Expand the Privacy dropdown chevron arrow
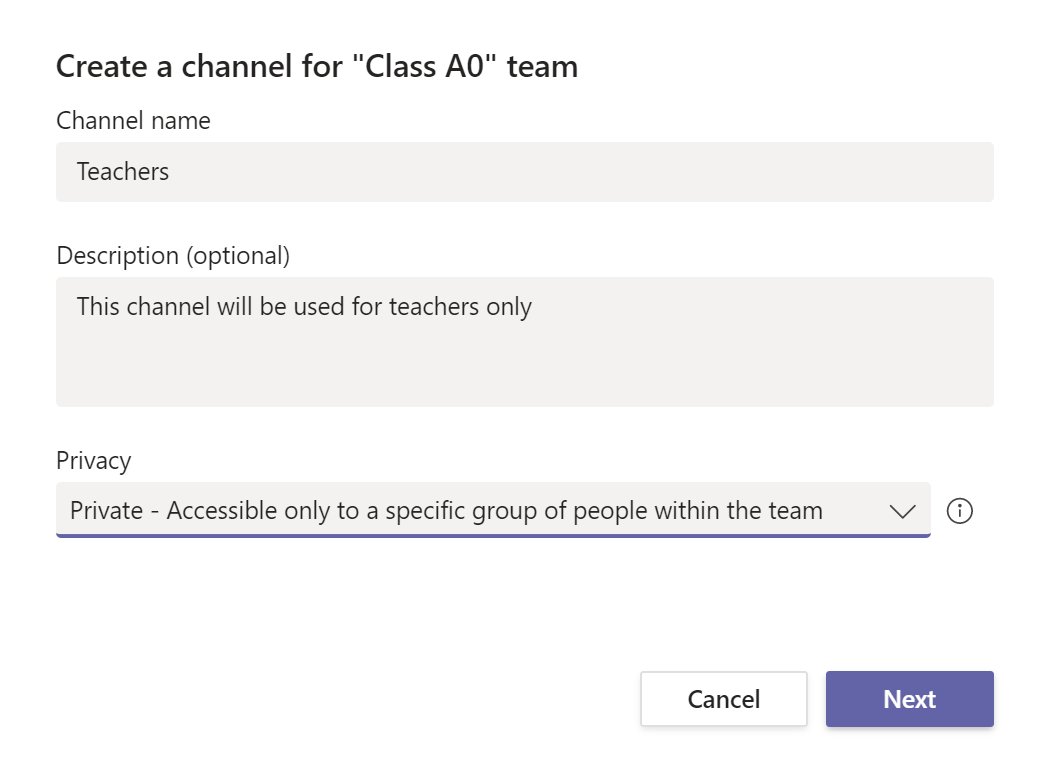1048x777 pixels. pyautogui.click(x=902, y=511)
